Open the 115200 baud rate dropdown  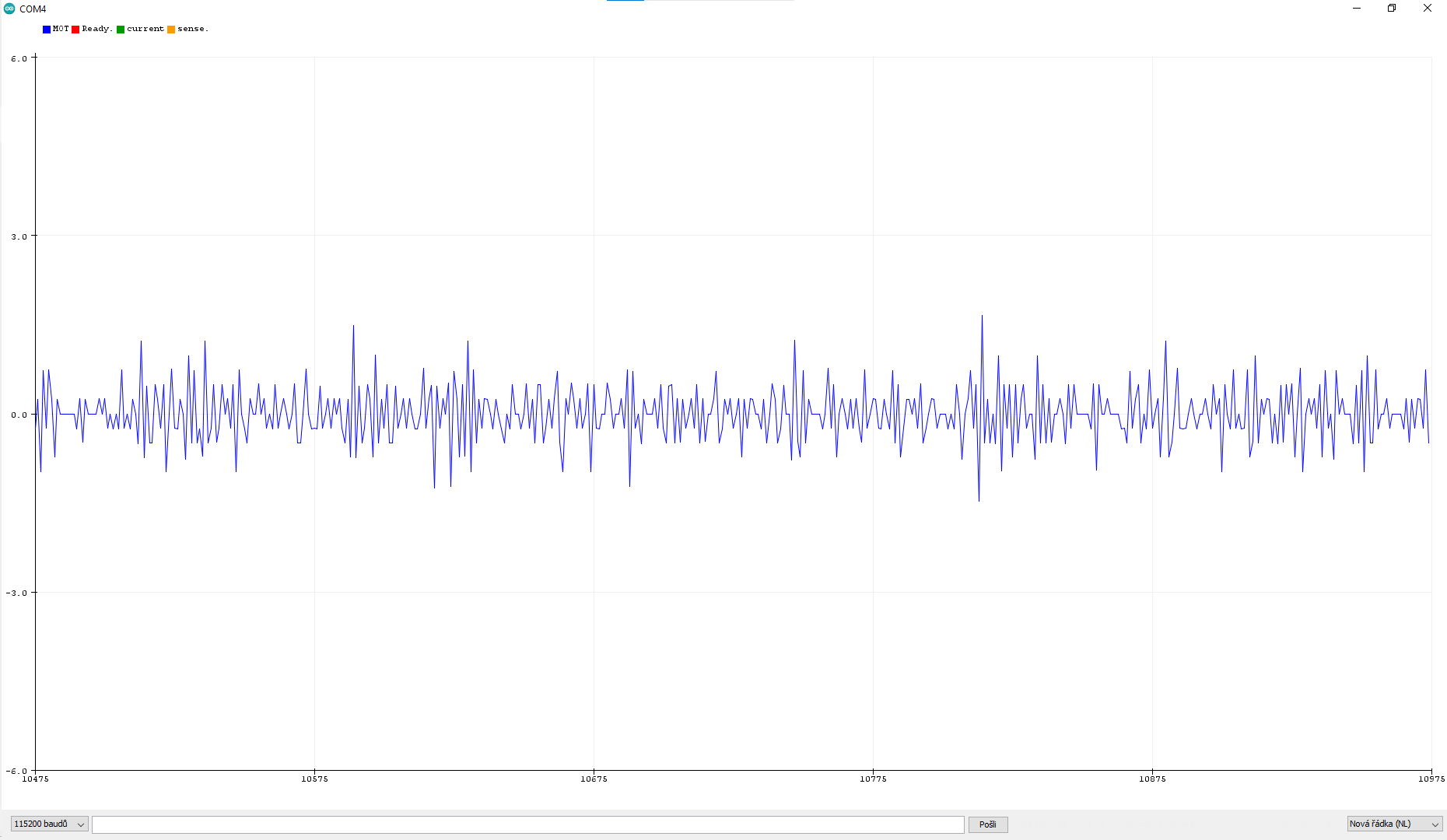[49, 824]
